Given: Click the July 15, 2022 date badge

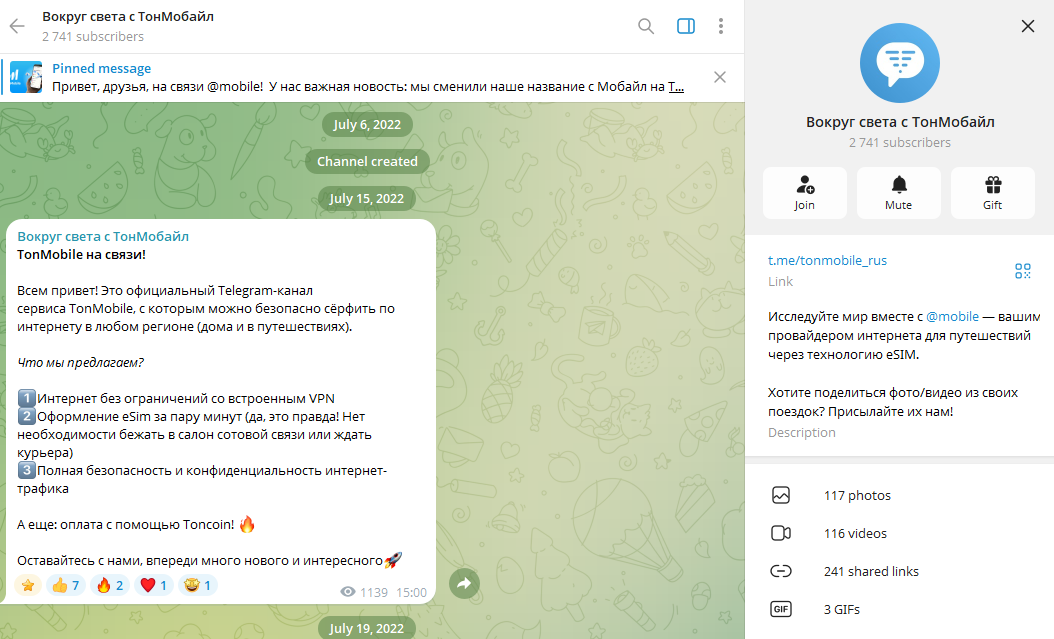Looking at the screenshot, I should pos(367,198).
